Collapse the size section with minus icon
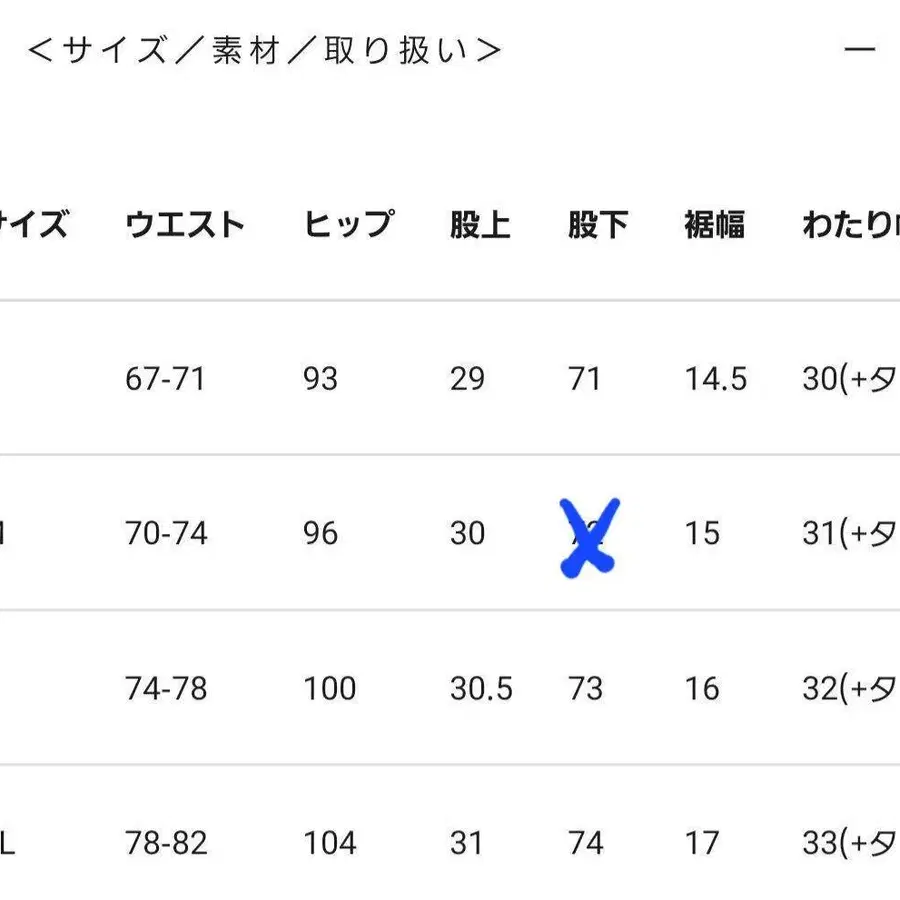The width and height of the screenshot is (900, 900). pyautogui.click(x=862, y=48)
